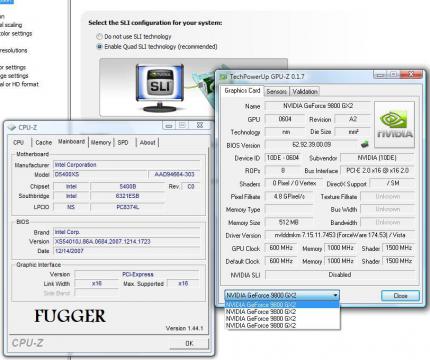Select the Mainboard tab in CPU-Z
Viewport: 430px width, 360px height.
[x=71, y=141]
